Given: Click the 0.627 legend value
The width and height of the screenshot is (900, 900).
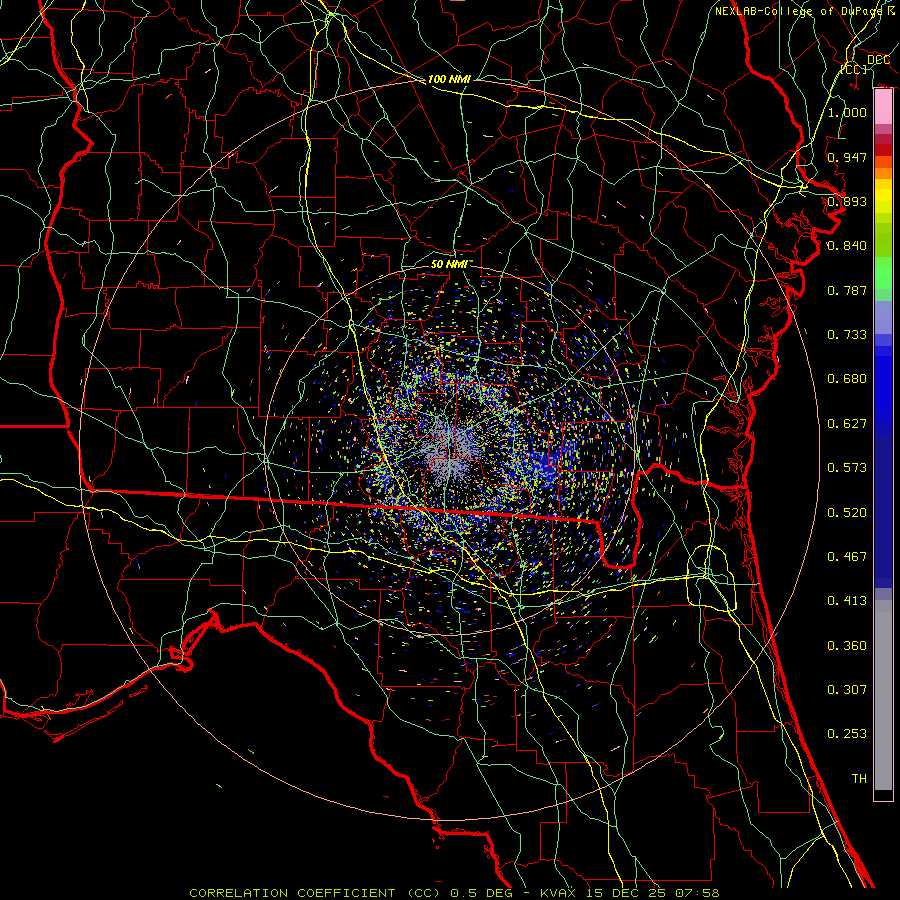Looking at the screenshot, I should (x=847, y=424).
